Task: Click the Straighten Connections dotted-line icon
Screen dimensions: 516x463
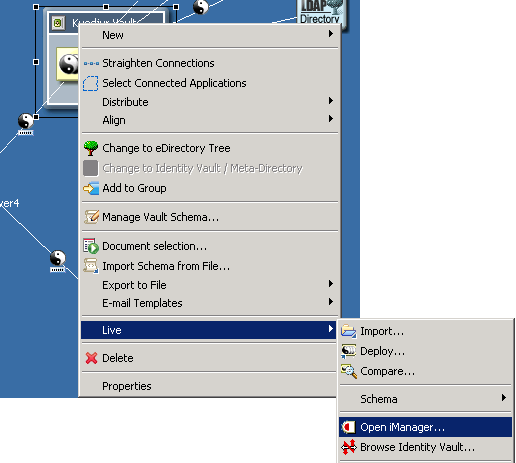Action: coord(91,63)
